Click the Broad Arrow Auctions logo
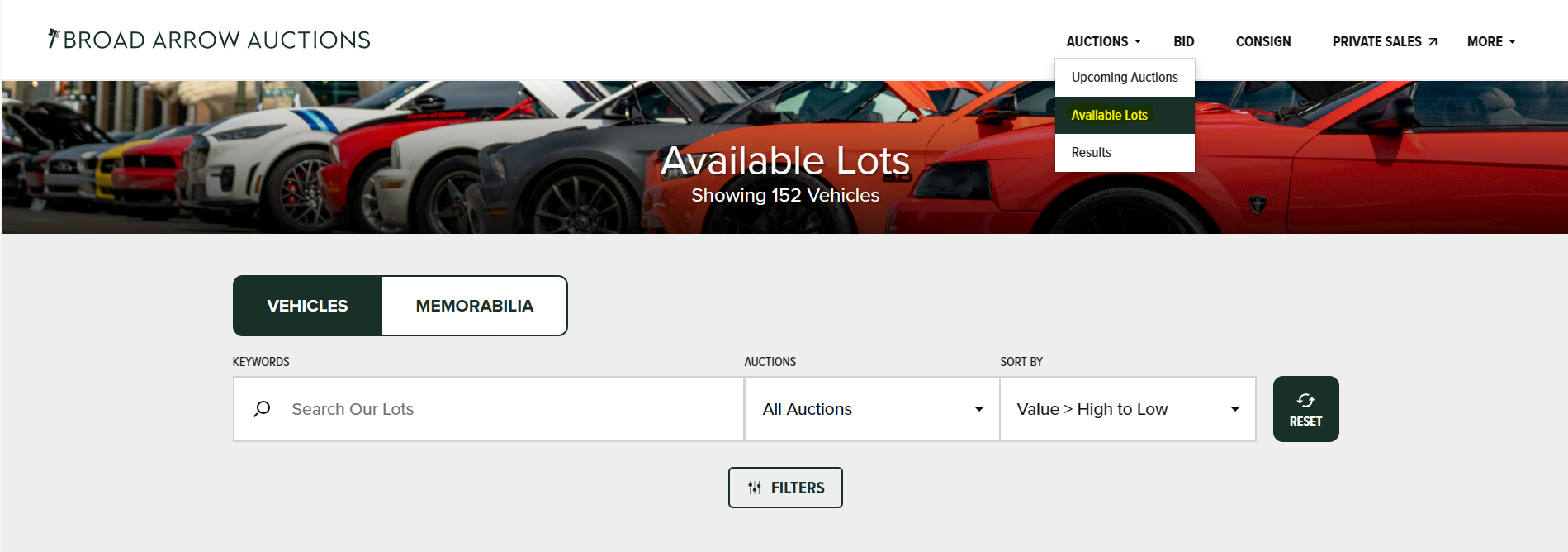 pos(210,40)
